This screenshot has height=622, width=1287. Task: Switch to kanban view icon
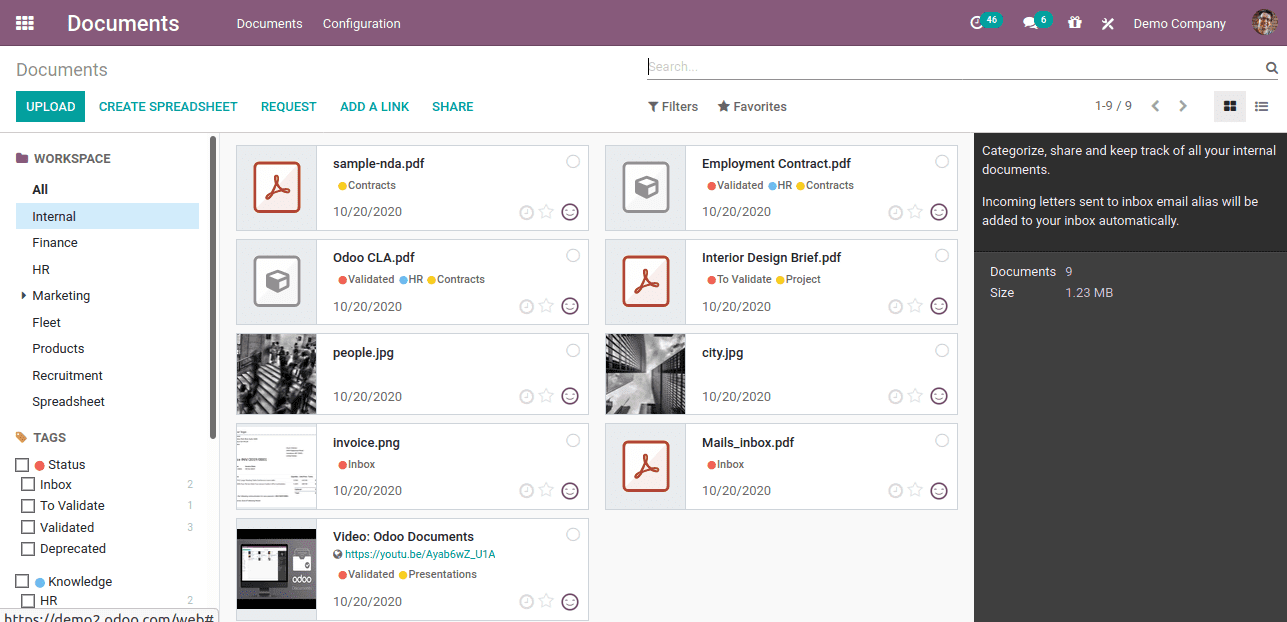click(1230, 106)
